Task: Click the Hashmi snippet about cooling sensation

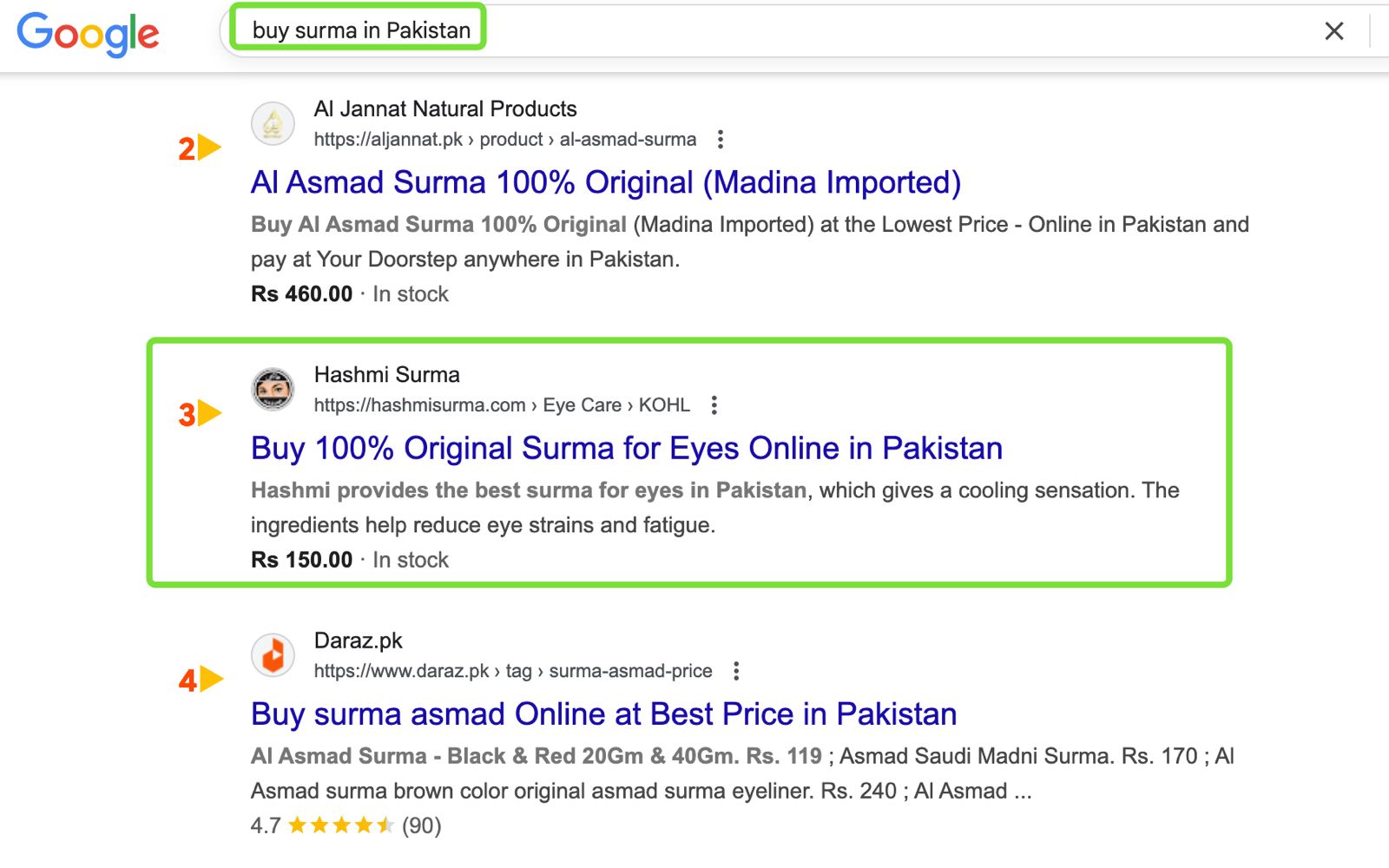Action: [x=715, y=507]
